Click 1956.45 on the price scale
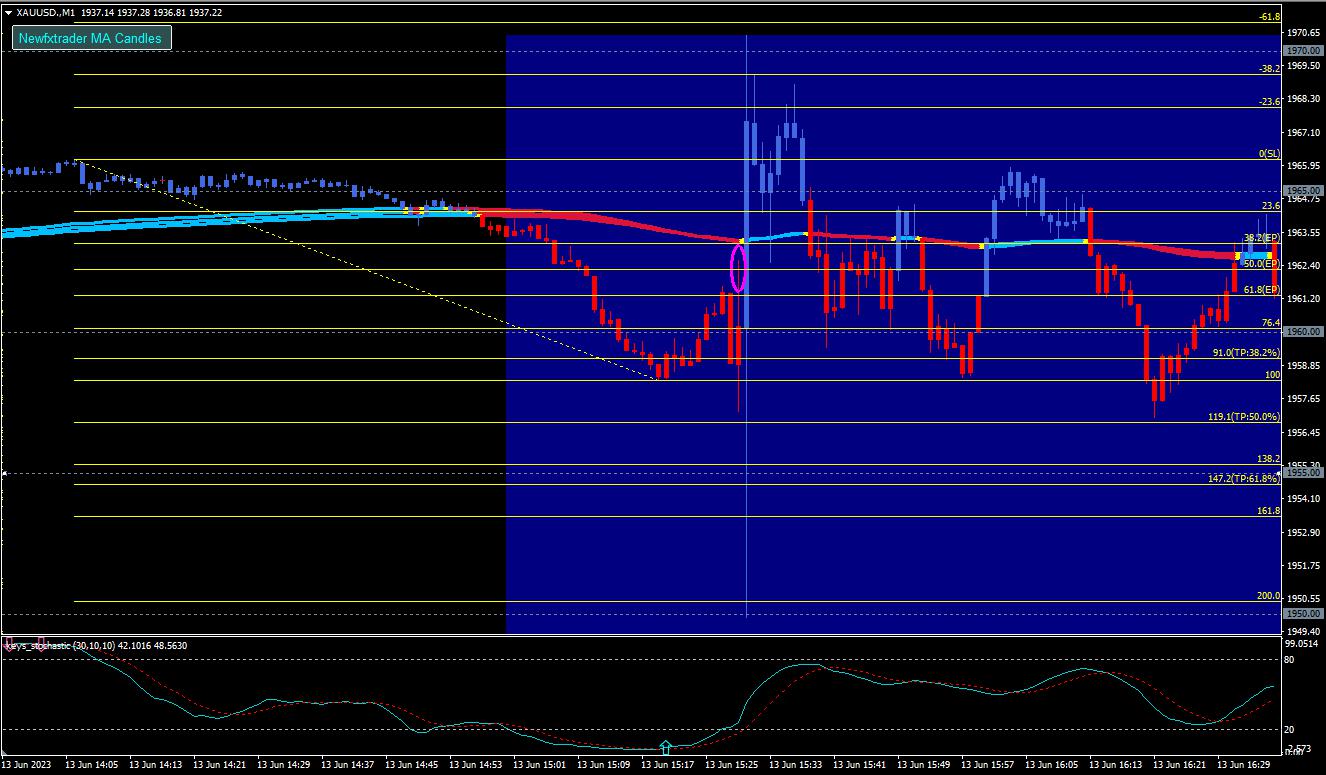The height and width of the screenshot is (775, 1326). tap(1303, 433)
